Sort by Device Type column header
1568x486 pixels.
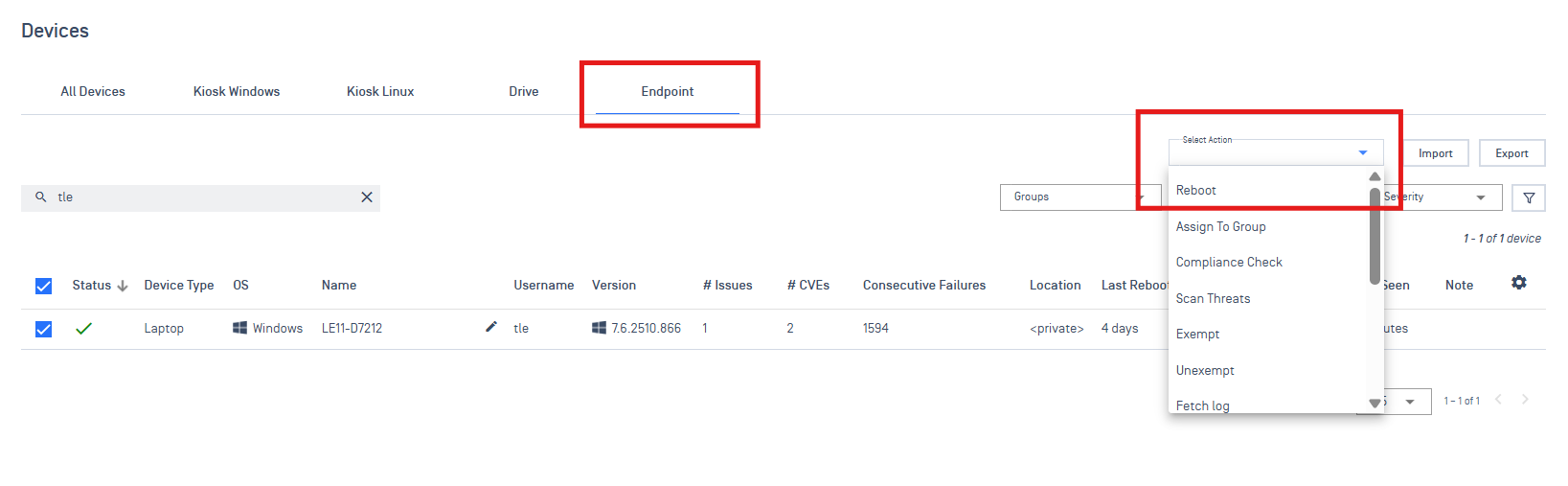[179, 286]
